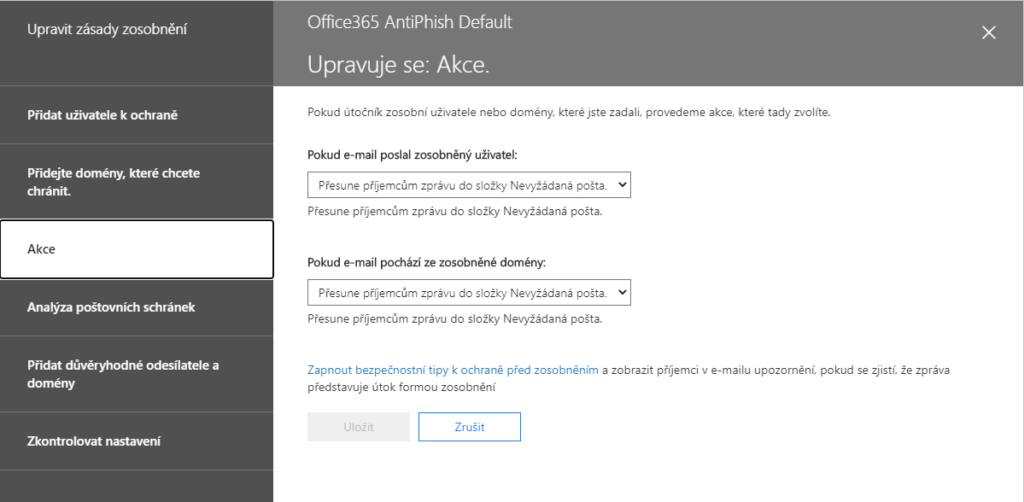Image resolution: width=1024 pixels, height=502 pixels.
Task: Expand dropdown for impersonated user action
Action: point(470,185)
